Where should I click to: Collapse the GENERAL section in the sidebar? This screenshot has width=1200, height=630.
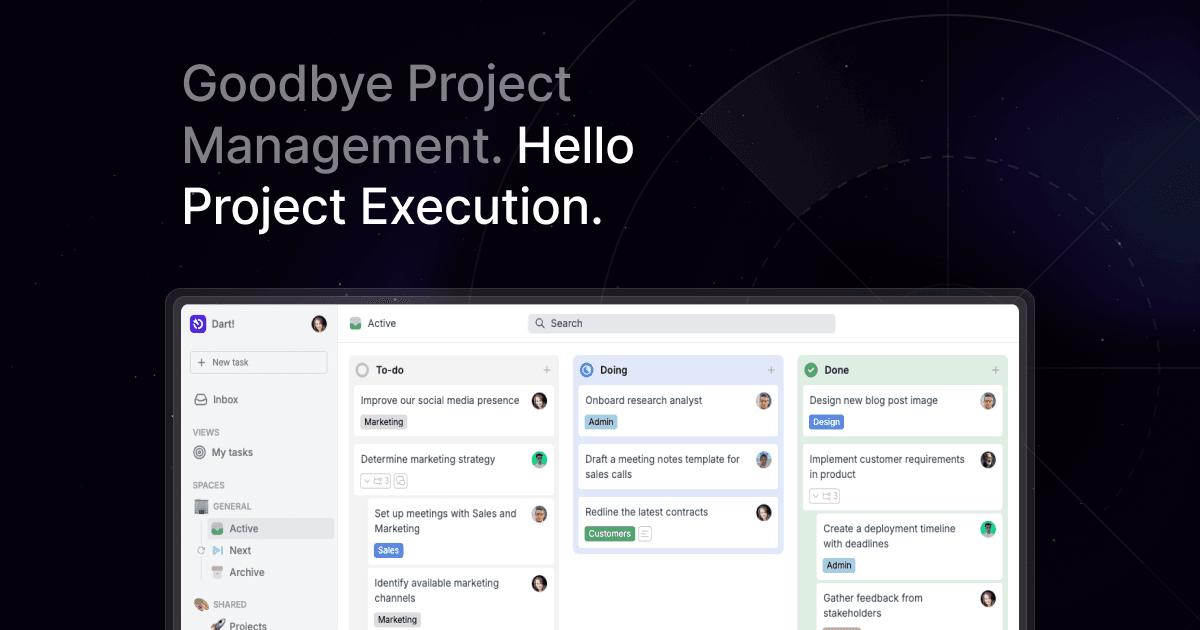point(201,506)
